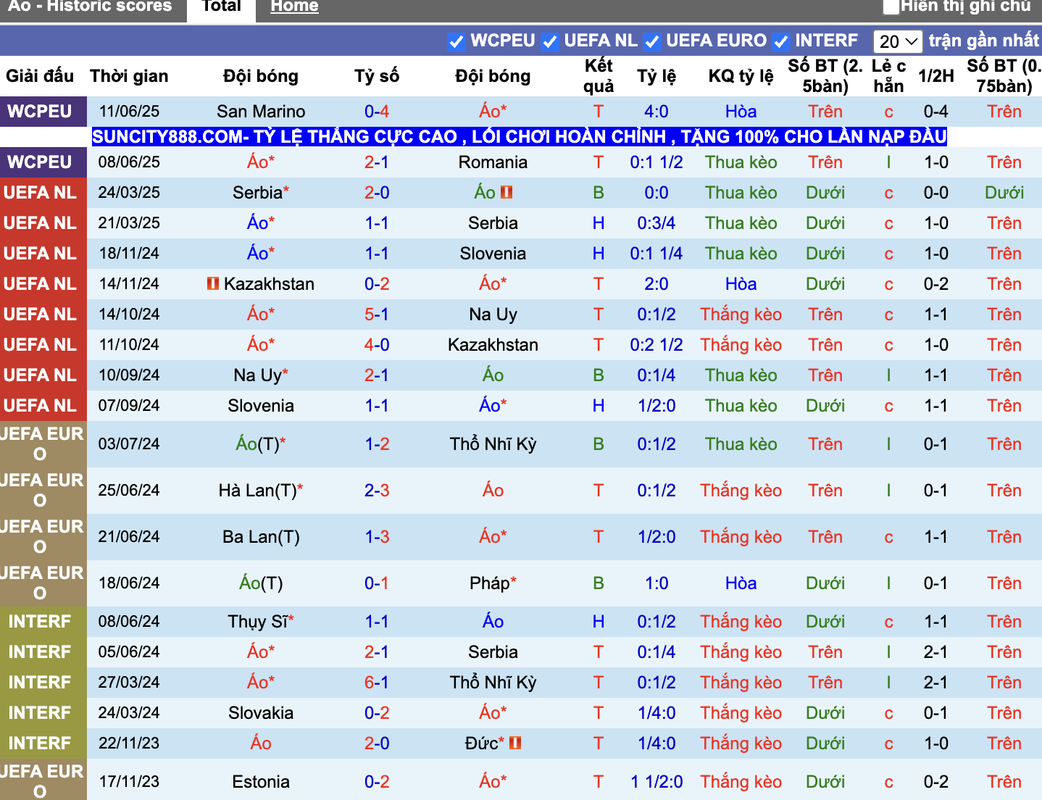
Task: Click the San Marino team name
Action: tap(261, 111)
